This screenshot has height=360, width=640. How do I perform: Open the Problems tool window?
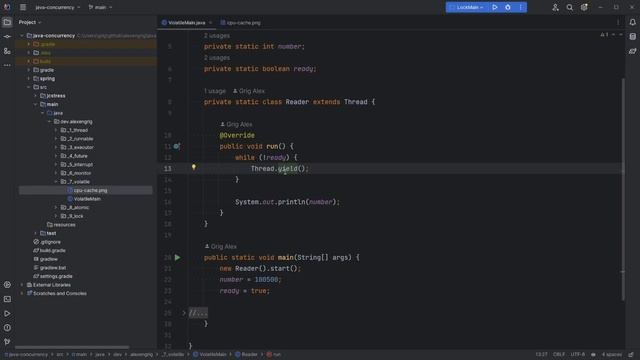tap(7, 328)
